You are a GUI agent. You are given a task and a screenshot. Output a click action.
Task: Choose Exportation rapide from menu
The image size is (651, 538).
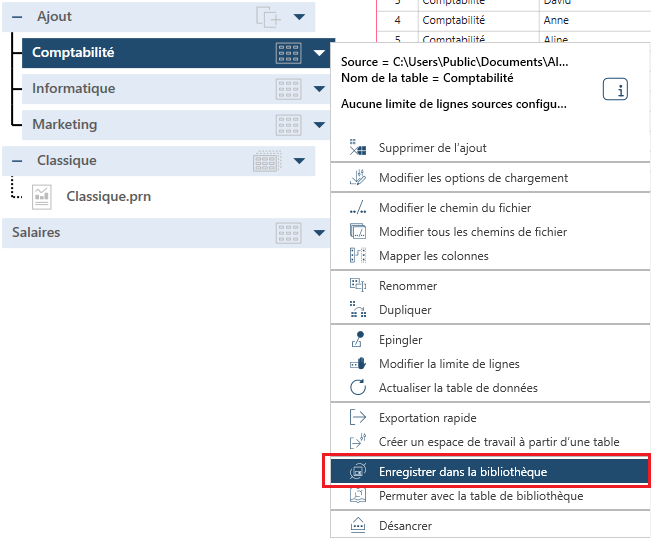pyautogui.click(x=427, y=418)
